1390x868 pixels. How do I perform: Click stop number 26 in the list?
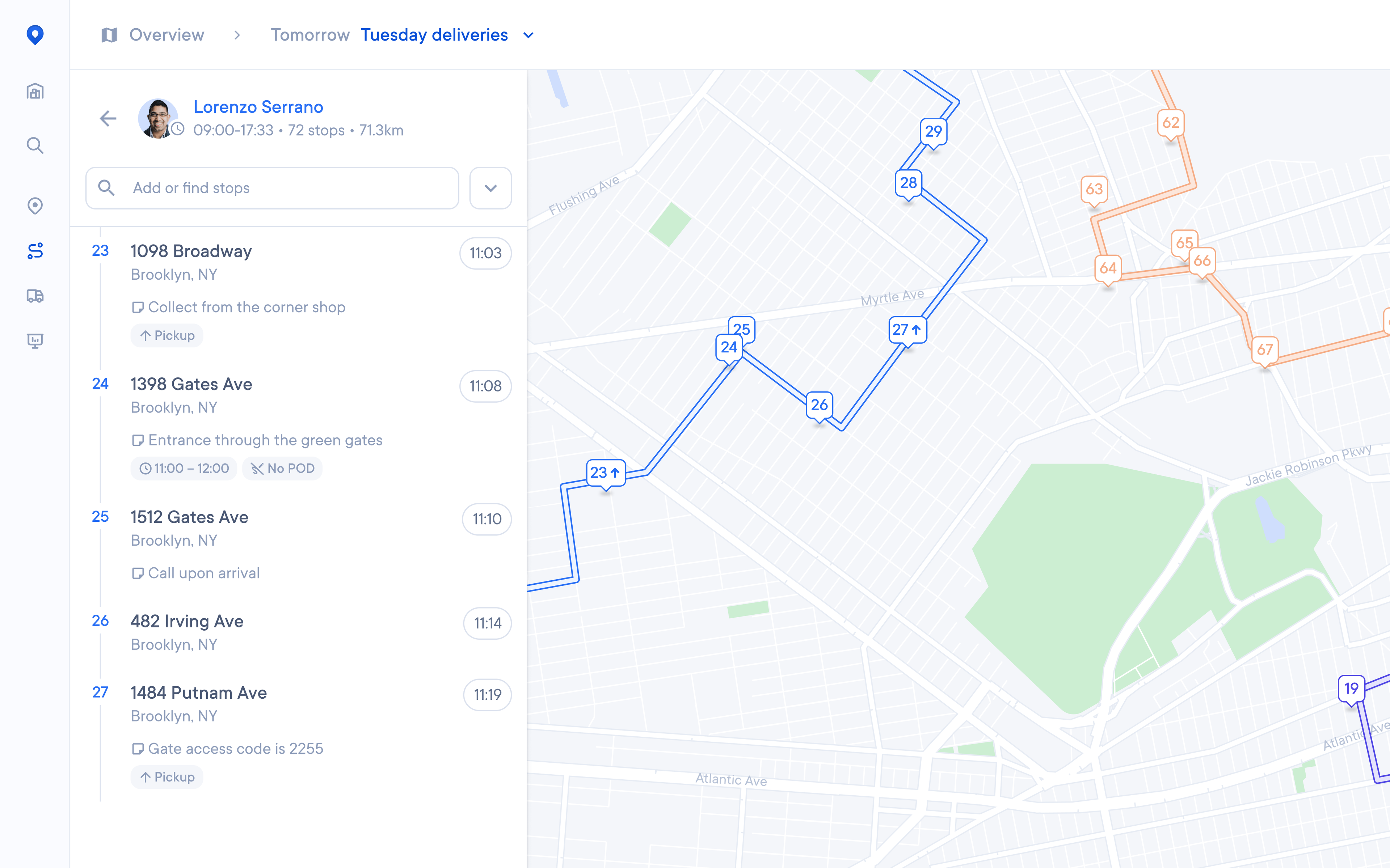(x=100, y=621)
